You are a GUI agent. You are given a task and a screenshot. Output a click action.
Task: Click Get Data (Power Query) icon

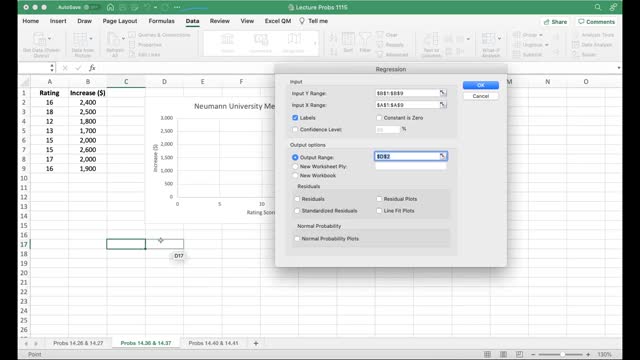pos(39,39)
